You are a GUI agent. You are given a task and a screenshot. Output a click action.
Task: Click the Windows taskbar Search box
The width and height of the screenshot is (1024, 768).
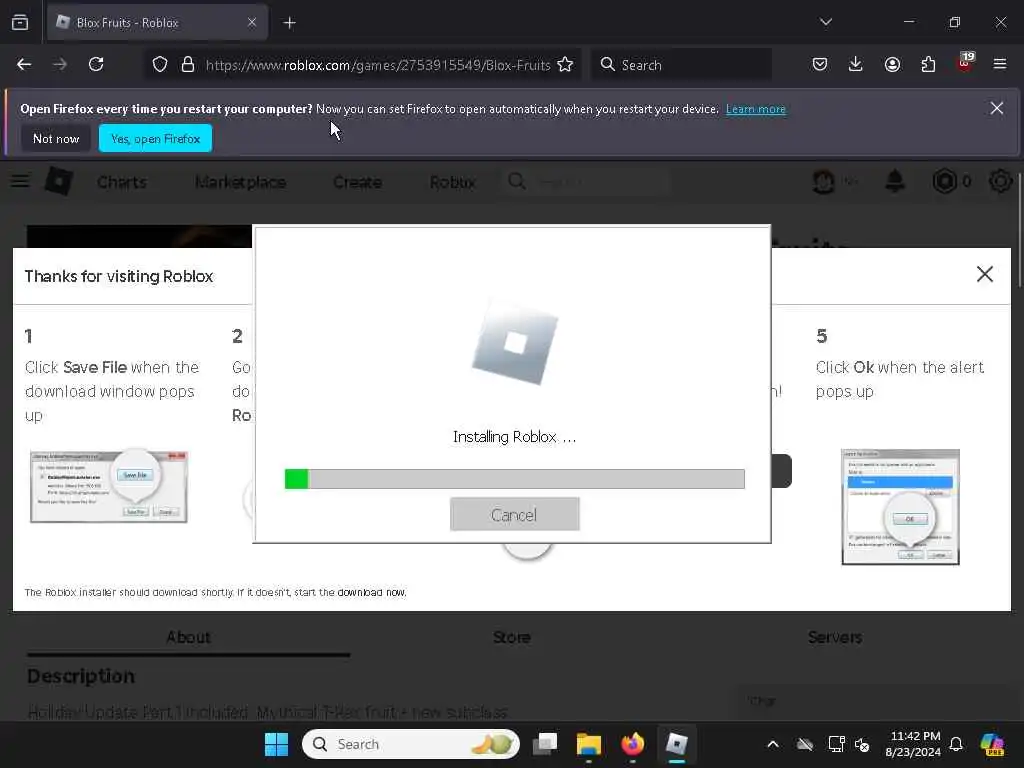411,744
